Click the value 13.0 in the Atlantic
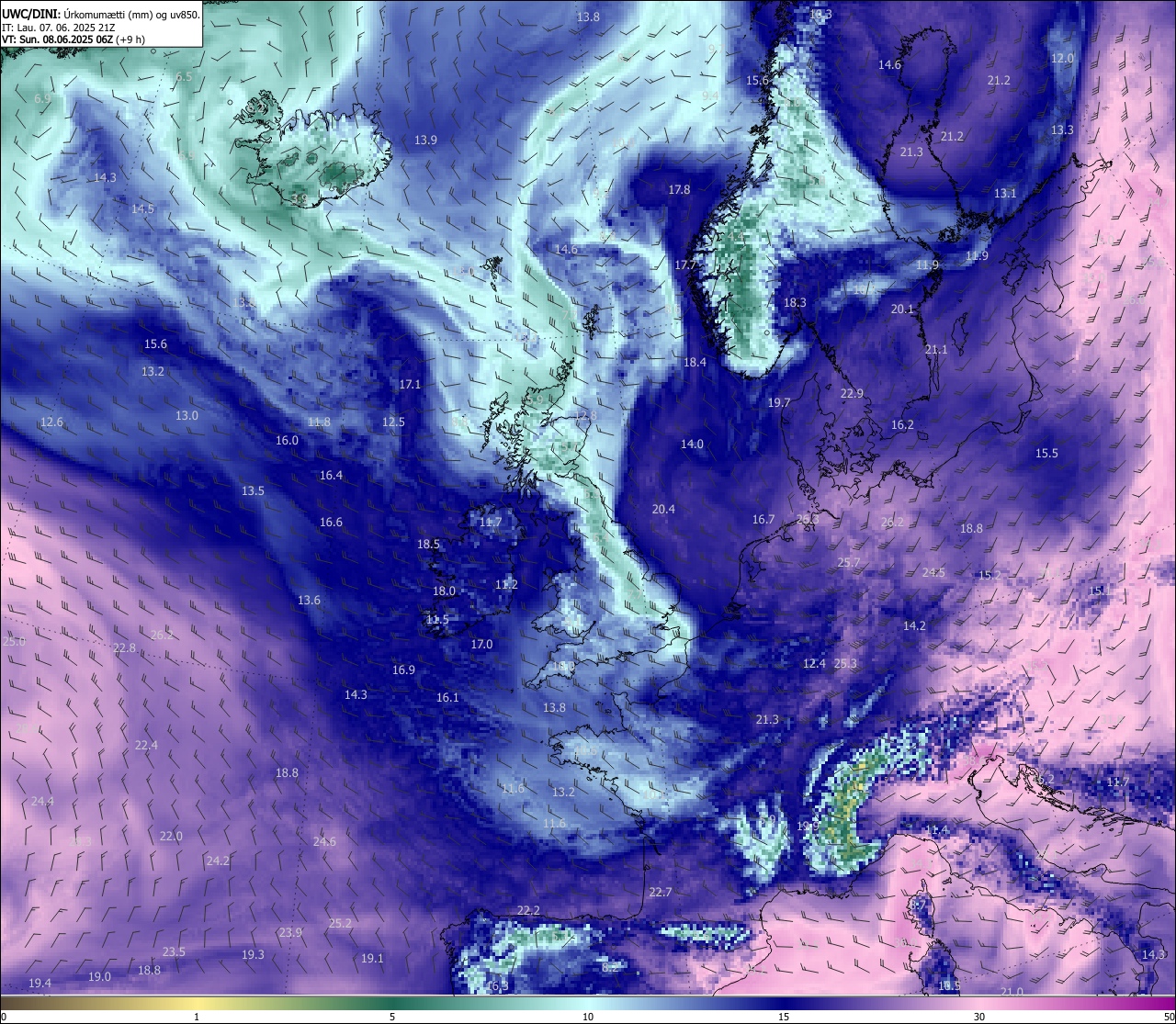This screenshot has width=1176, height=1024. coord(187,416)
